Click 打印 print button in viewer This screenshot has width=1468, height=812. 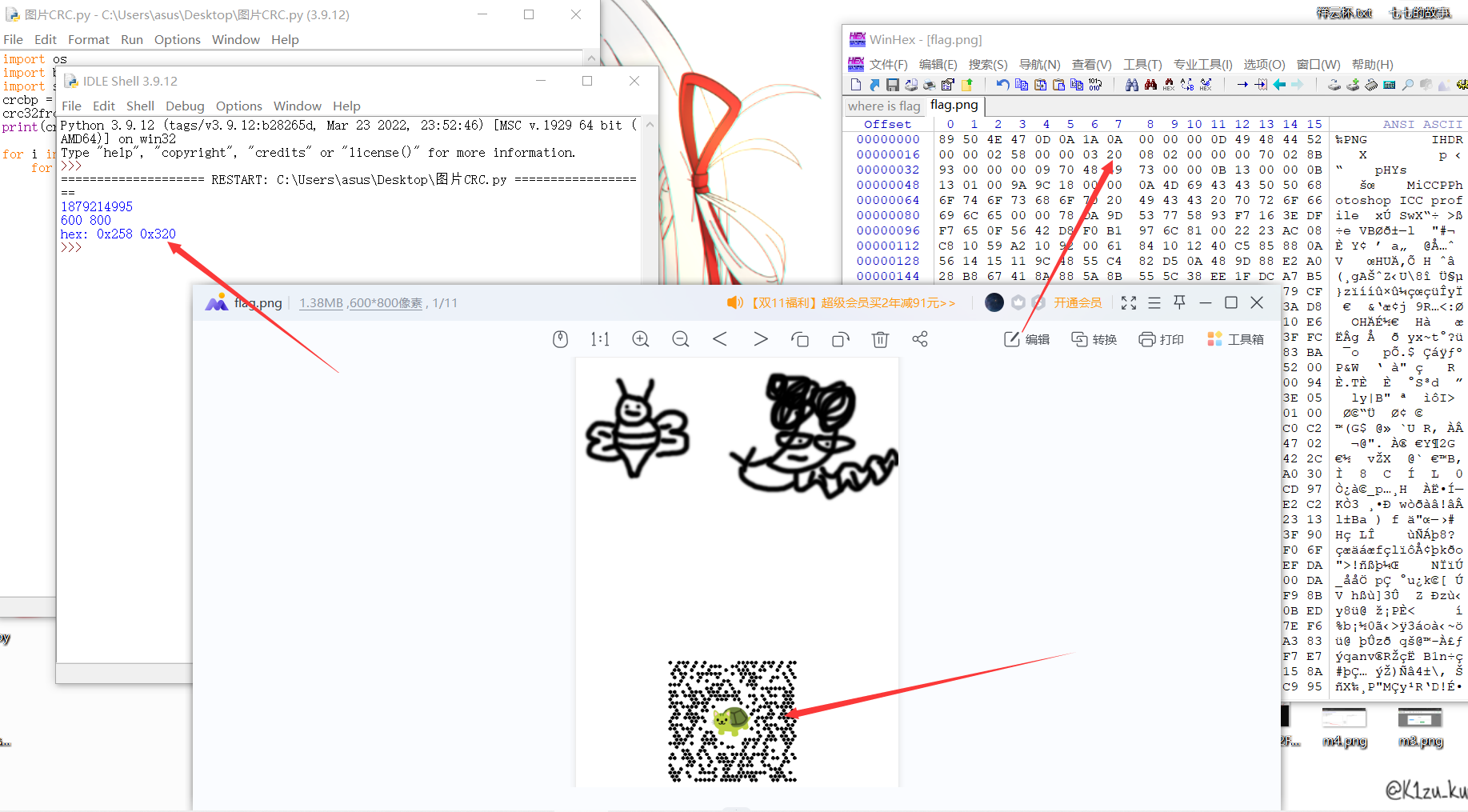[x=1161, y=339]
